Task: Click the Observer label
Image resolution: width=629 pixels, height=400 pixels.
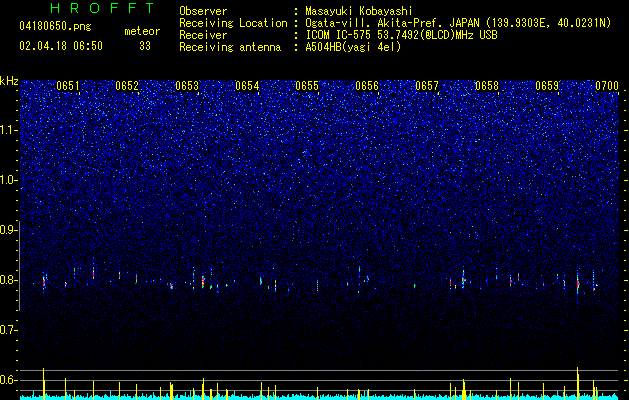Action: pos(203,11)
